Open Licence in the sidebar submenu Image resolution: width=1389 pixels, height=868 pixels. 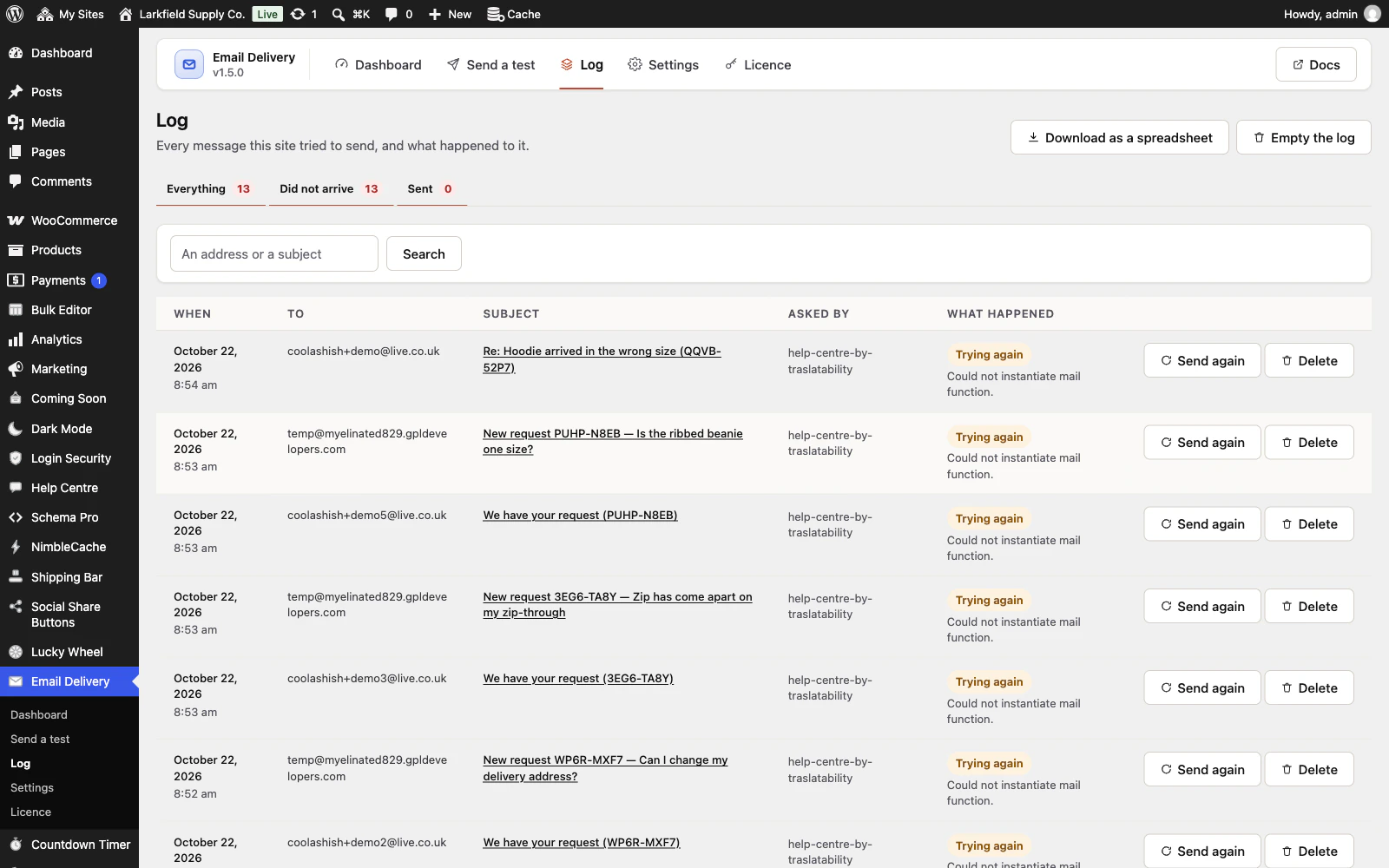click(x=30, y=812)
